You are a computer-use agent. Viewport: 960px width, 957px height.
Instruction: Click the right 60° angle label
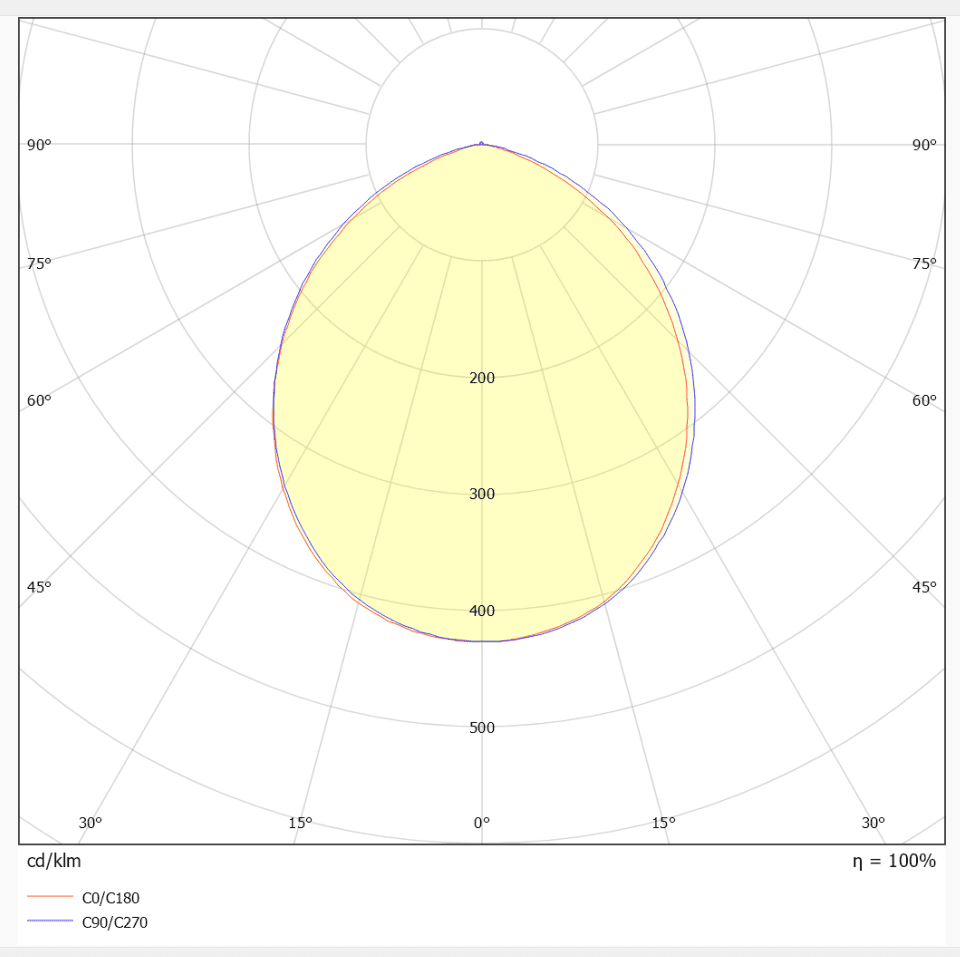pyautogui.click(x=924, y=401)
